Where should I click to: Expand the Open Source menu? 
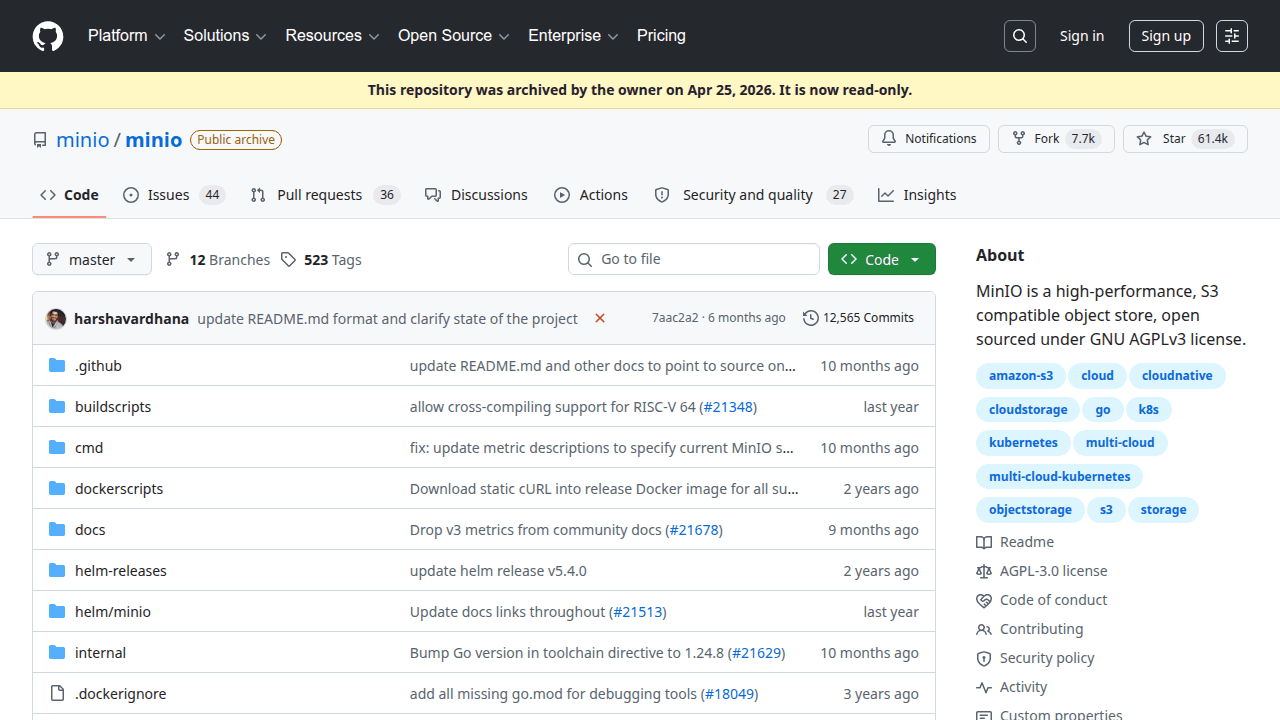(x=454, y=36)
